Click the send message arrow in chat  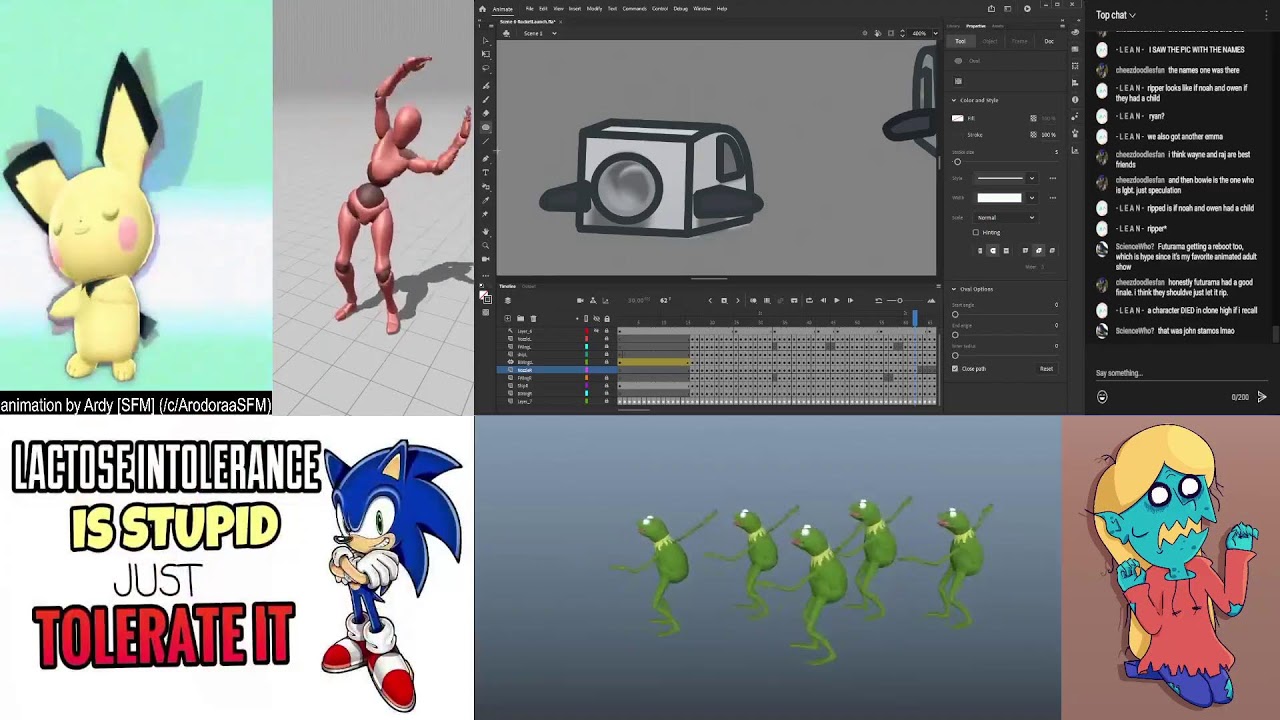[1262, 397]
